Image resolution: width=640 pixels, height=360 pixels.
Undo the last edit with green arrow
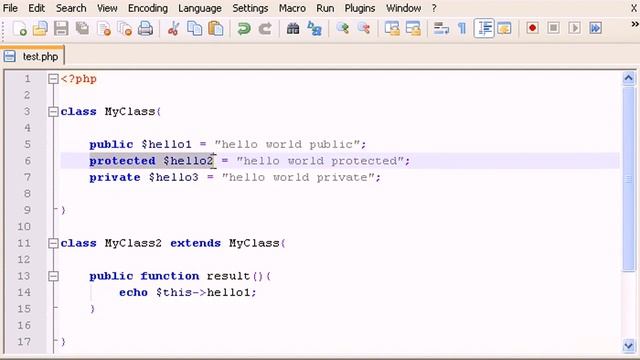coord(244,29)
